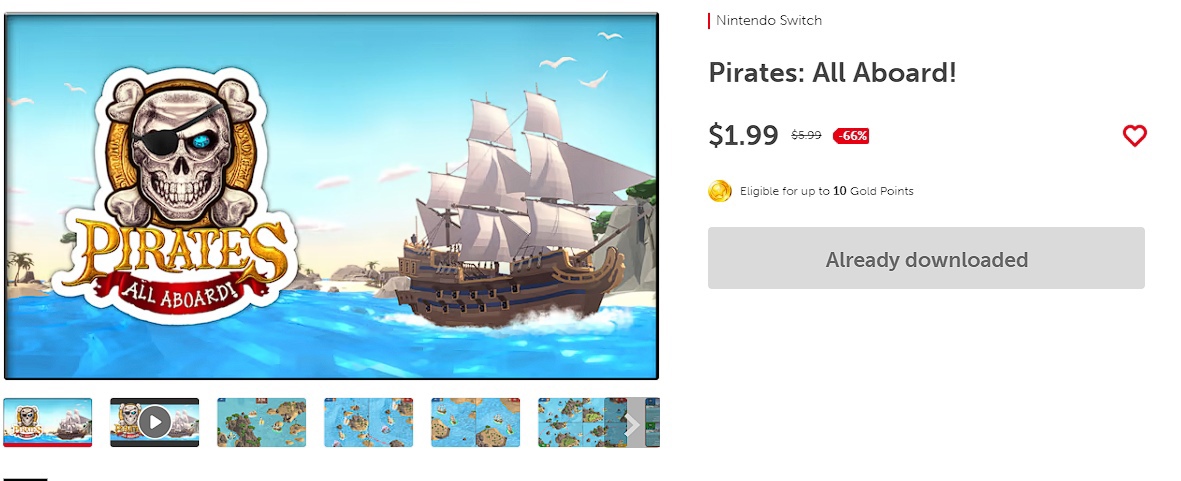The width and height of the screenshot is (1181, 481).
Task: Click the Gold Points coin icon
Action: pyautogui.click(x=720, y=191)
